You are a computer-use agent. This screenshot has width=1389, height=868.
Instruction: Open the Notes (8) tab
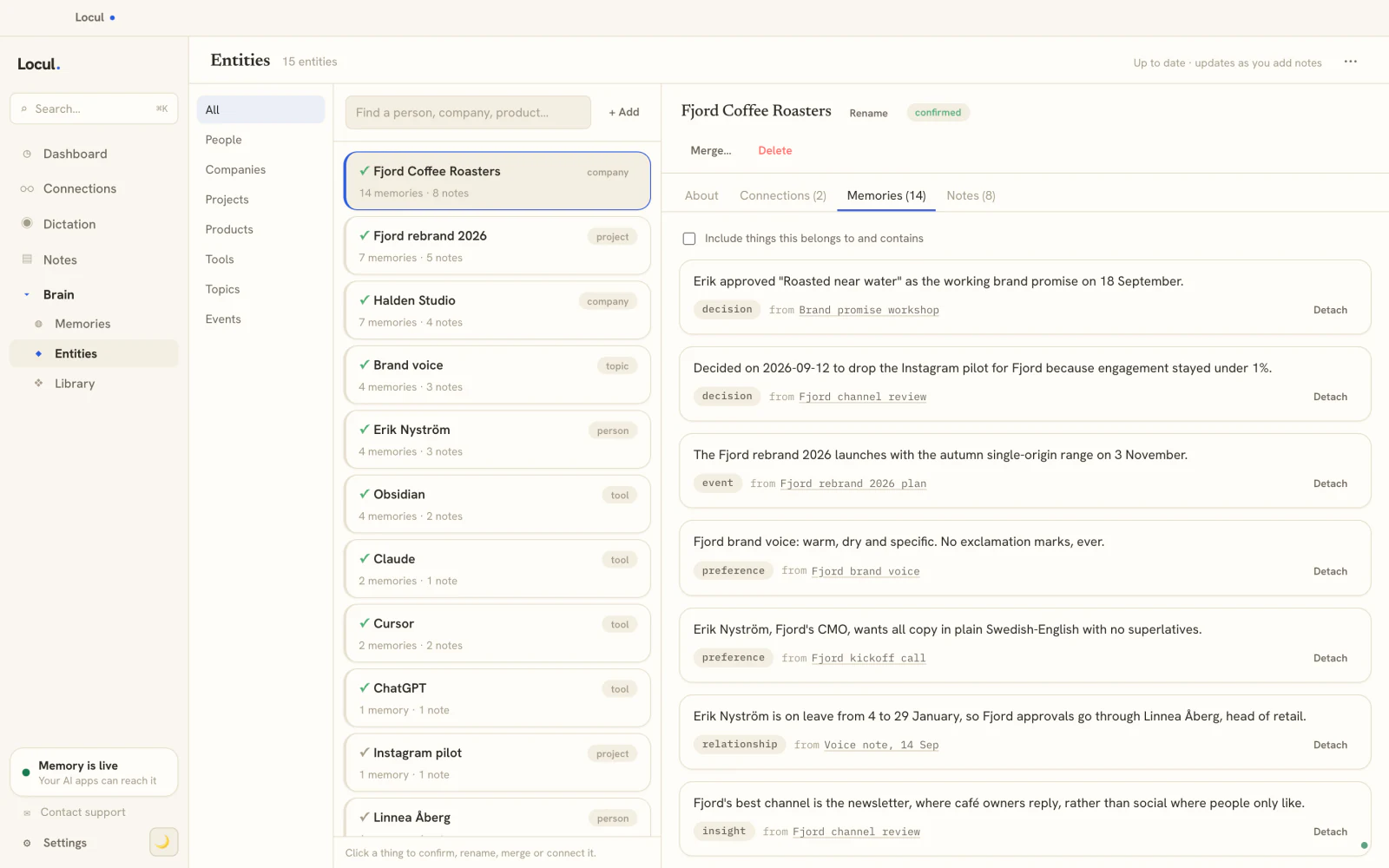971,195
